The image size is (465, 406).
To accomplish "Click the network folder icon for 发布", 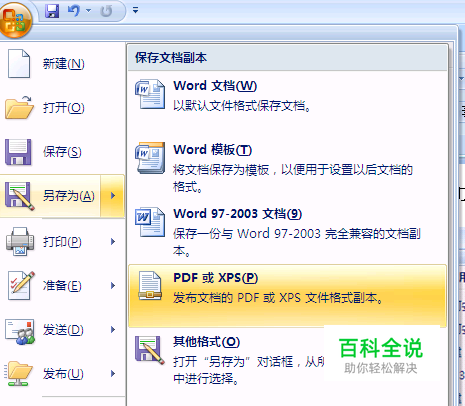I will 18,374.
